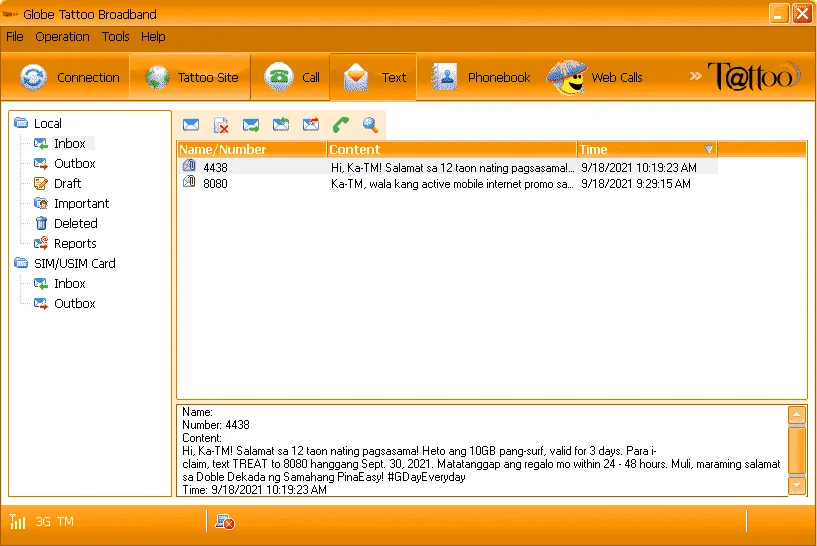
Task: Click the Reply message icon
Action: click(x=251, y=125)
